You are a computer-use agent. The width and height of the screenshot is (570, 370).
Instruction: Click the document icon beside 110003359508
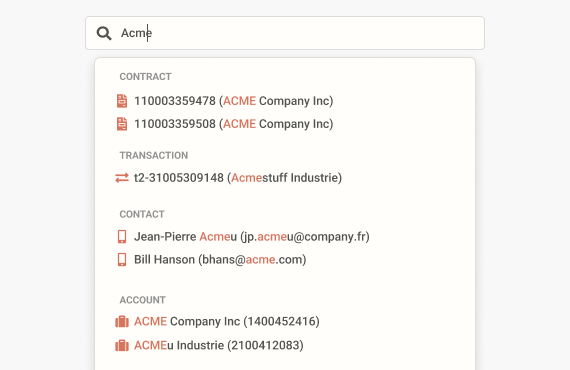point(122,124)
